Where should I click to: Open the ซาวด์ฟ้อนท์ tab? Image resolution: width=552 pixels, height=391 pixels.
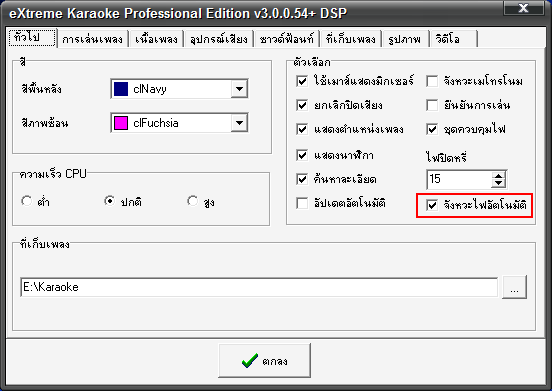pos(286,39)
